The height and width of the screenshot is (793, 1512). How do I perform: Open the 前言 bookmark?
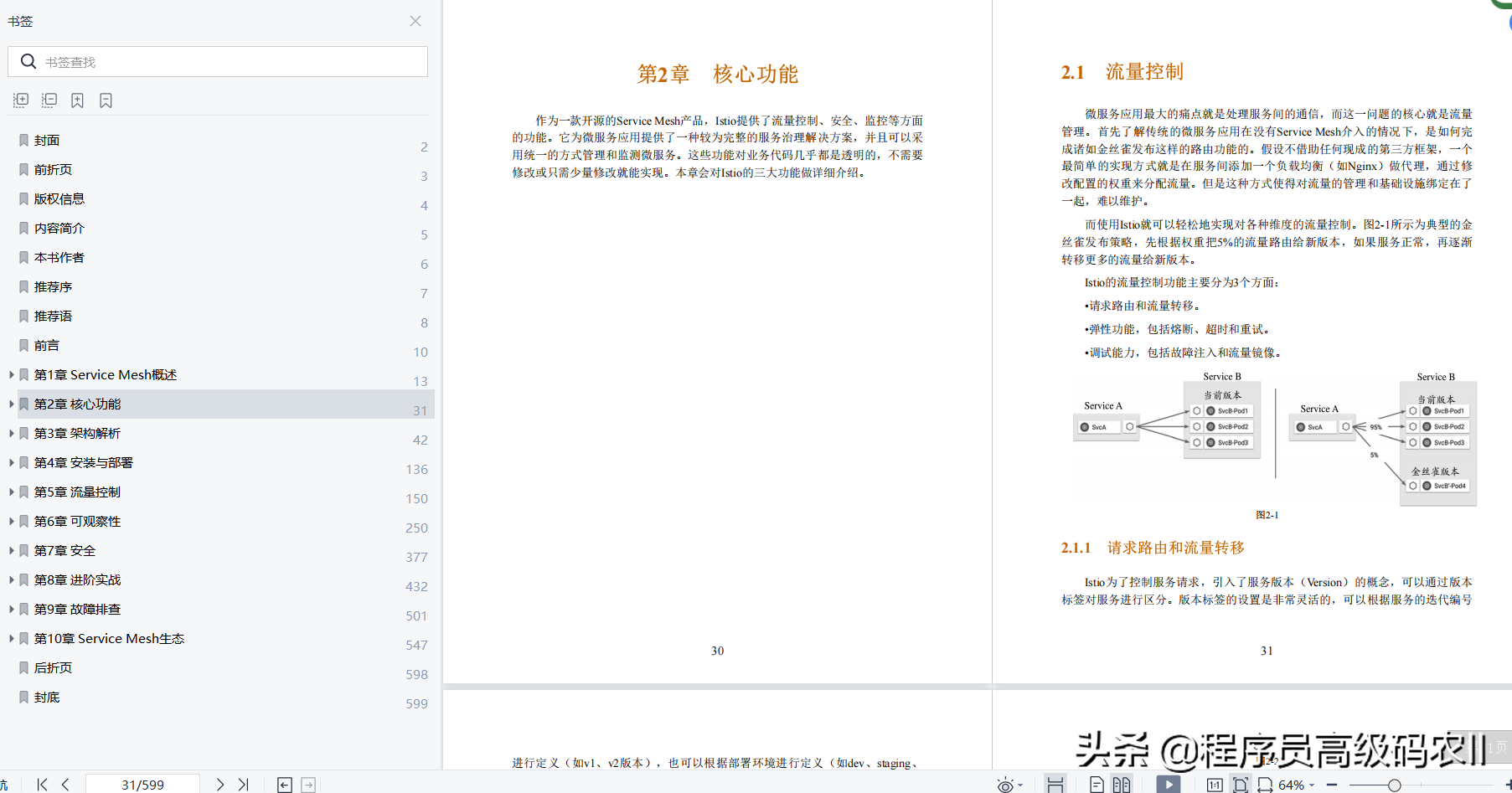pos(47,345)
